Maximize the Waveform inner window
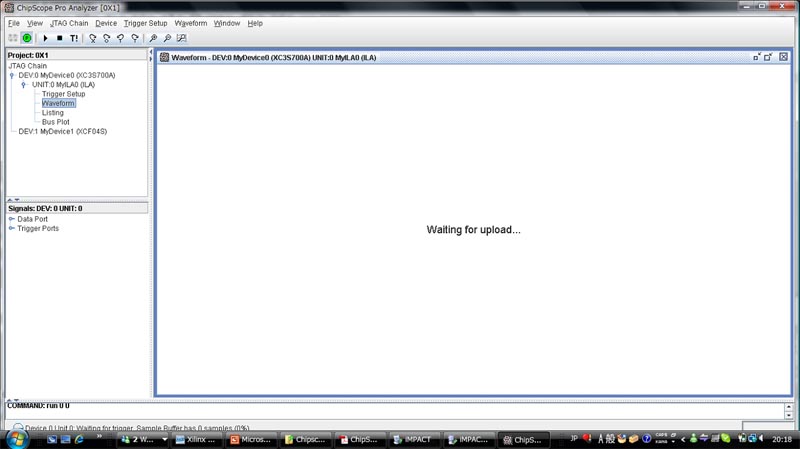 coord(768,57)
